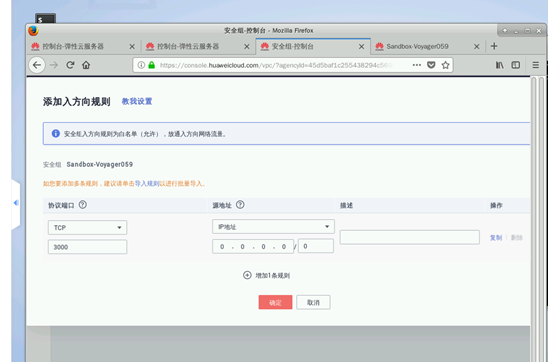Click the green padlock security icon
The height and width of the screenshot is (362, 548).
[x=151, y=65]
